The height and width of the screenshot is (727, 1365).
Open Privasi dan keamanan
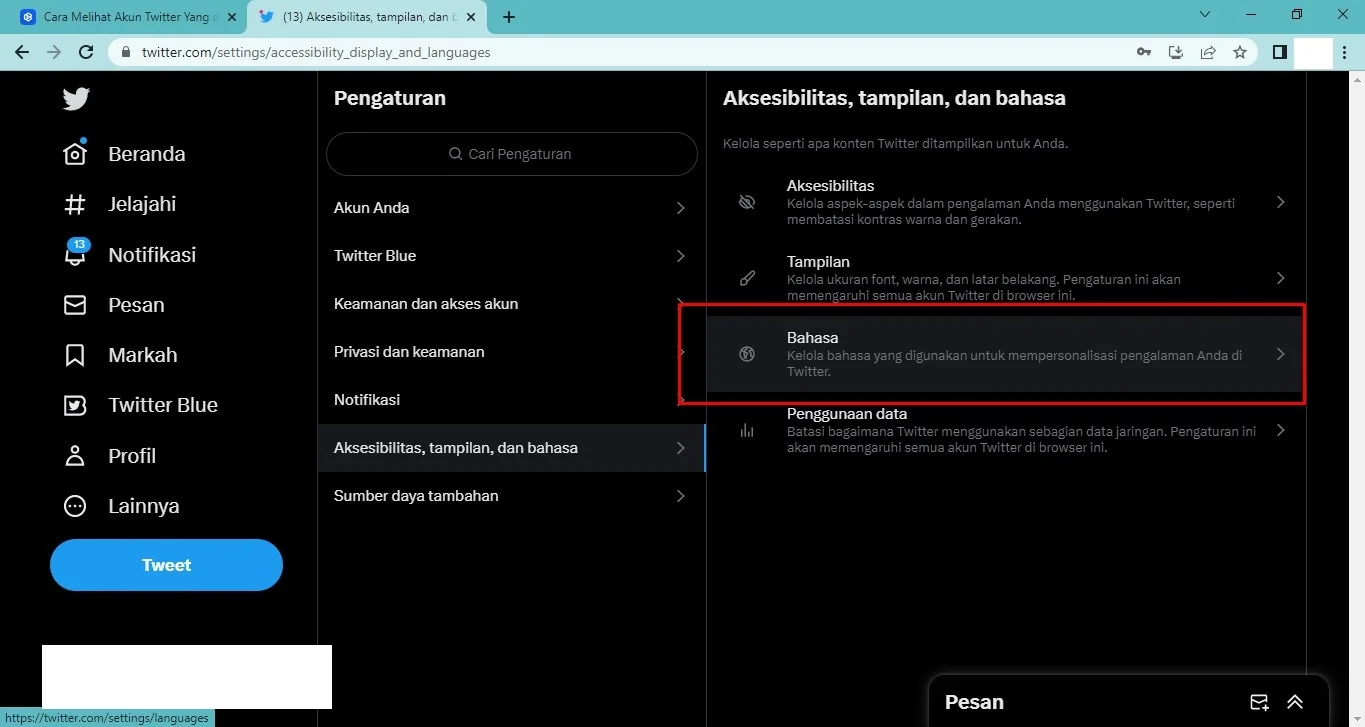click(511, 352)
